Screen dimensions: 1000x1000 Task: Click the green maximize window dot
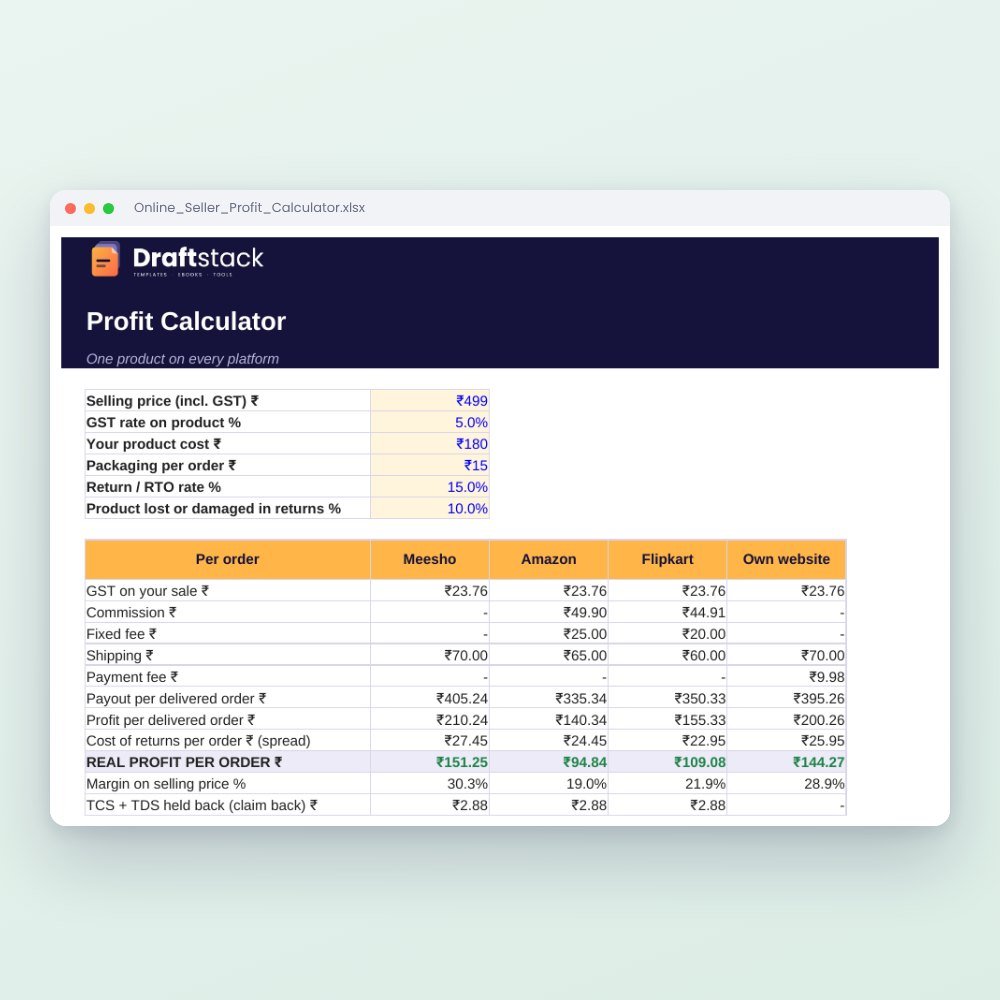coord(108,209)
